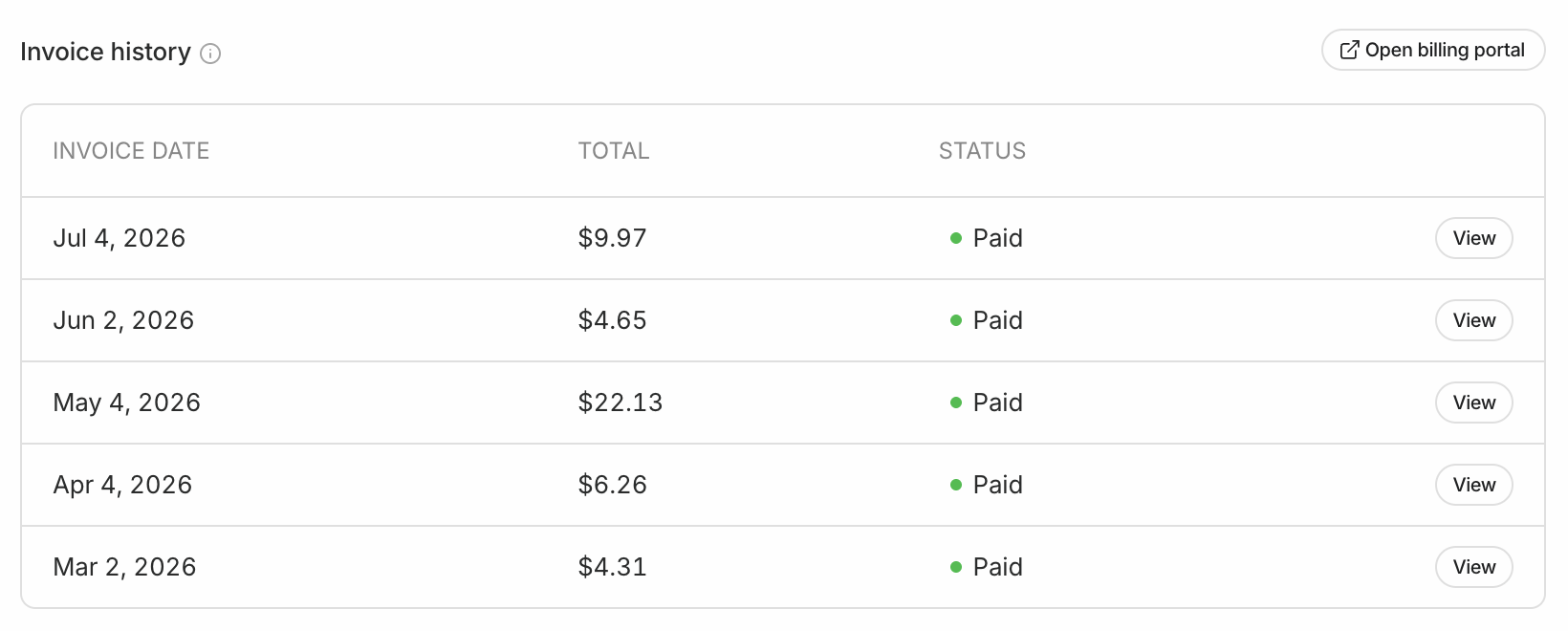This screenshot has width=1568, height=631.
Task: Click the Paid status dot on Mar 2 row
Action: 955,567
